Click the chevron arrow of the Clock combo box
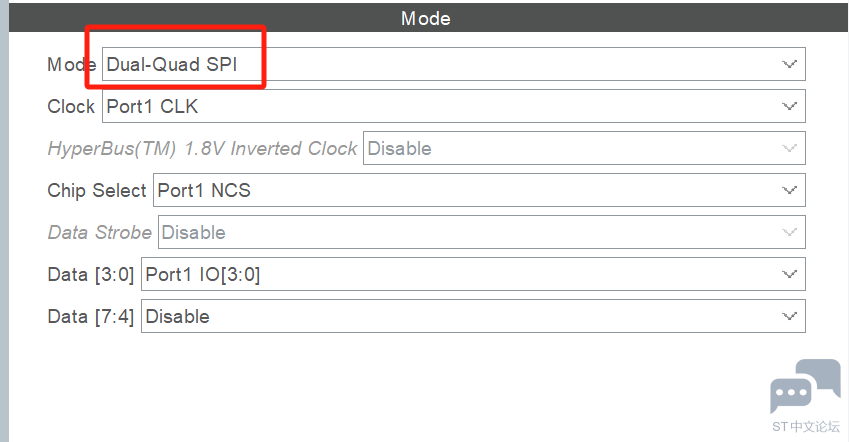The height and width of the screenshot is (442, 849). click(789, 106)
